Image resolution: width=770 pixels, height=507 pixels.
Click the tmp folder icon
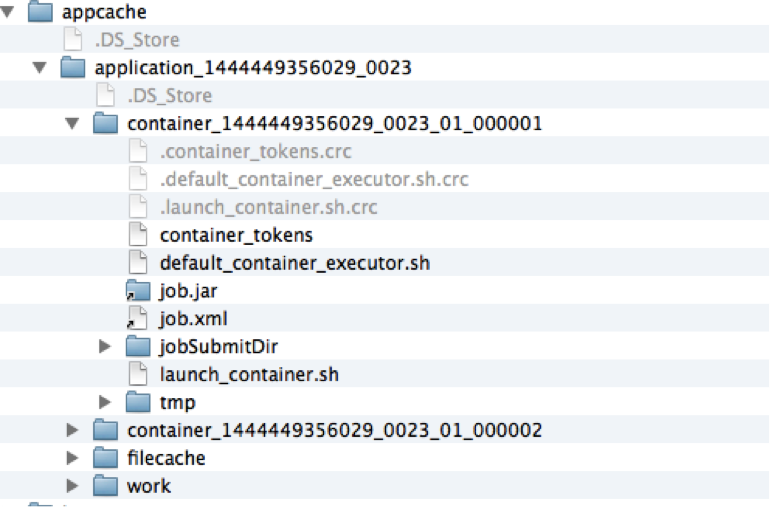point(138,402)
